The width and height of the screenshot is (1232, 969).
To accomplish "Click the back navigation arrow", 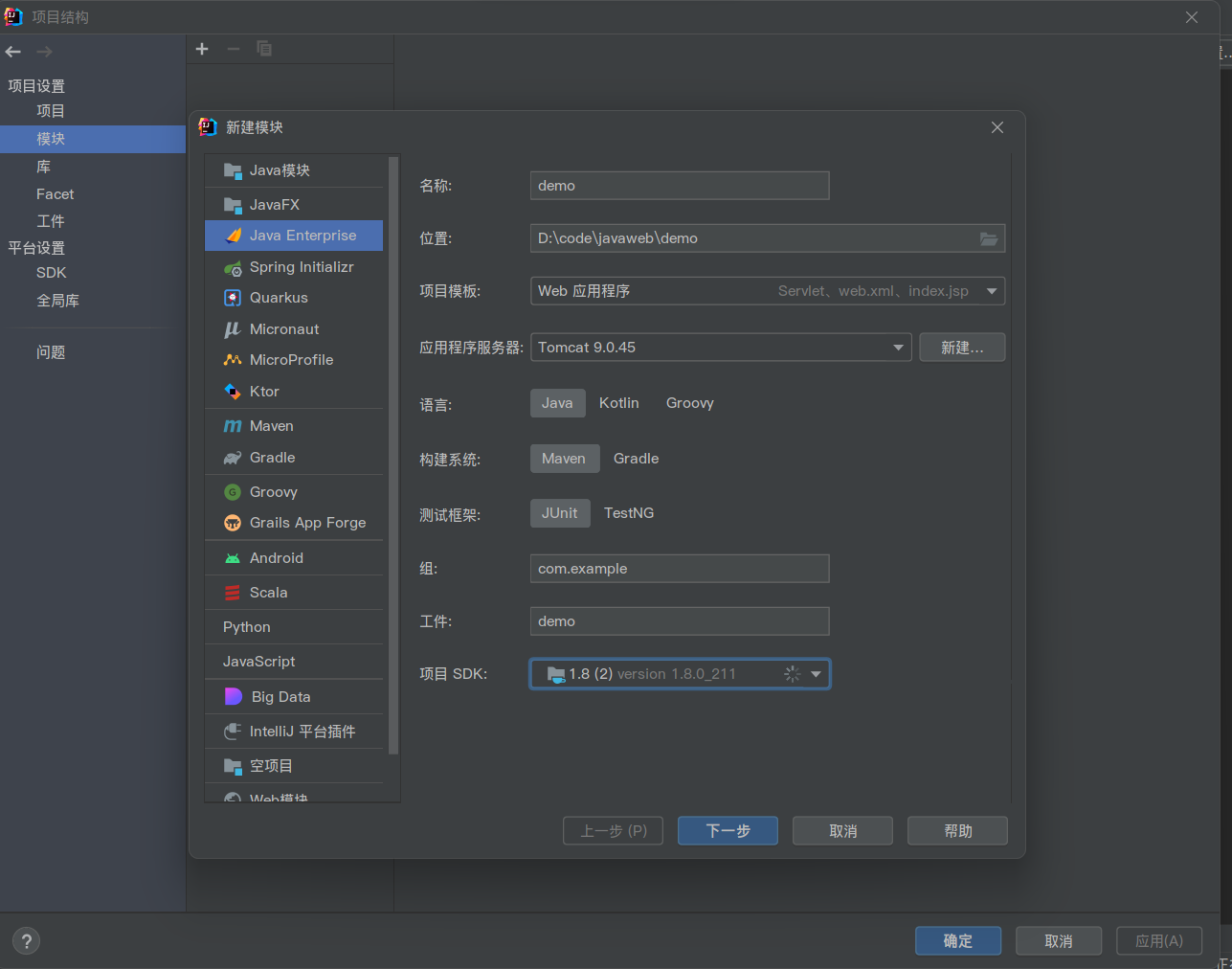I will click(13, 52).
